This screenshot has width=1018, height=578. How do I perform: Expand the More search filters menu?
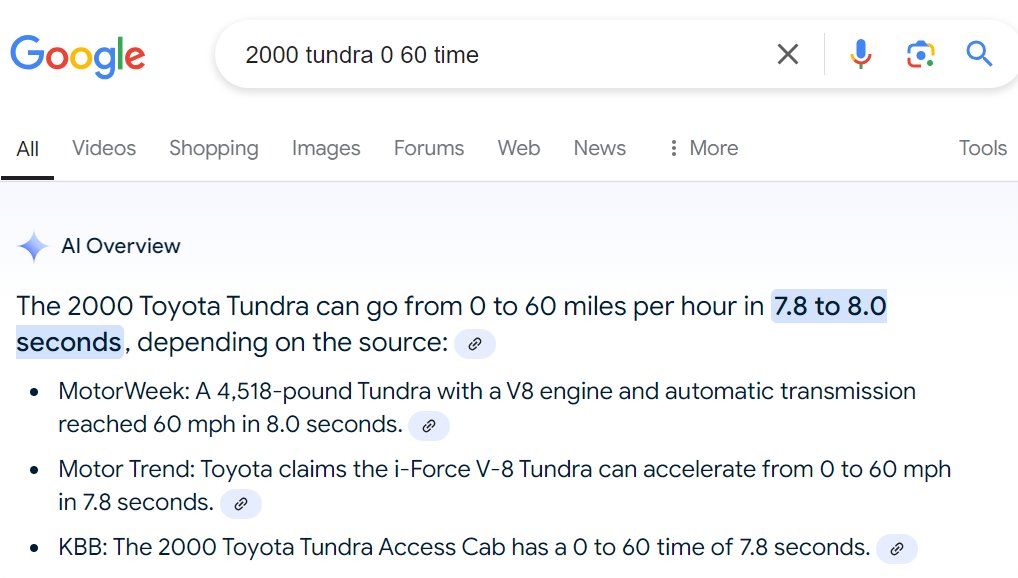[x=703, y=148]
